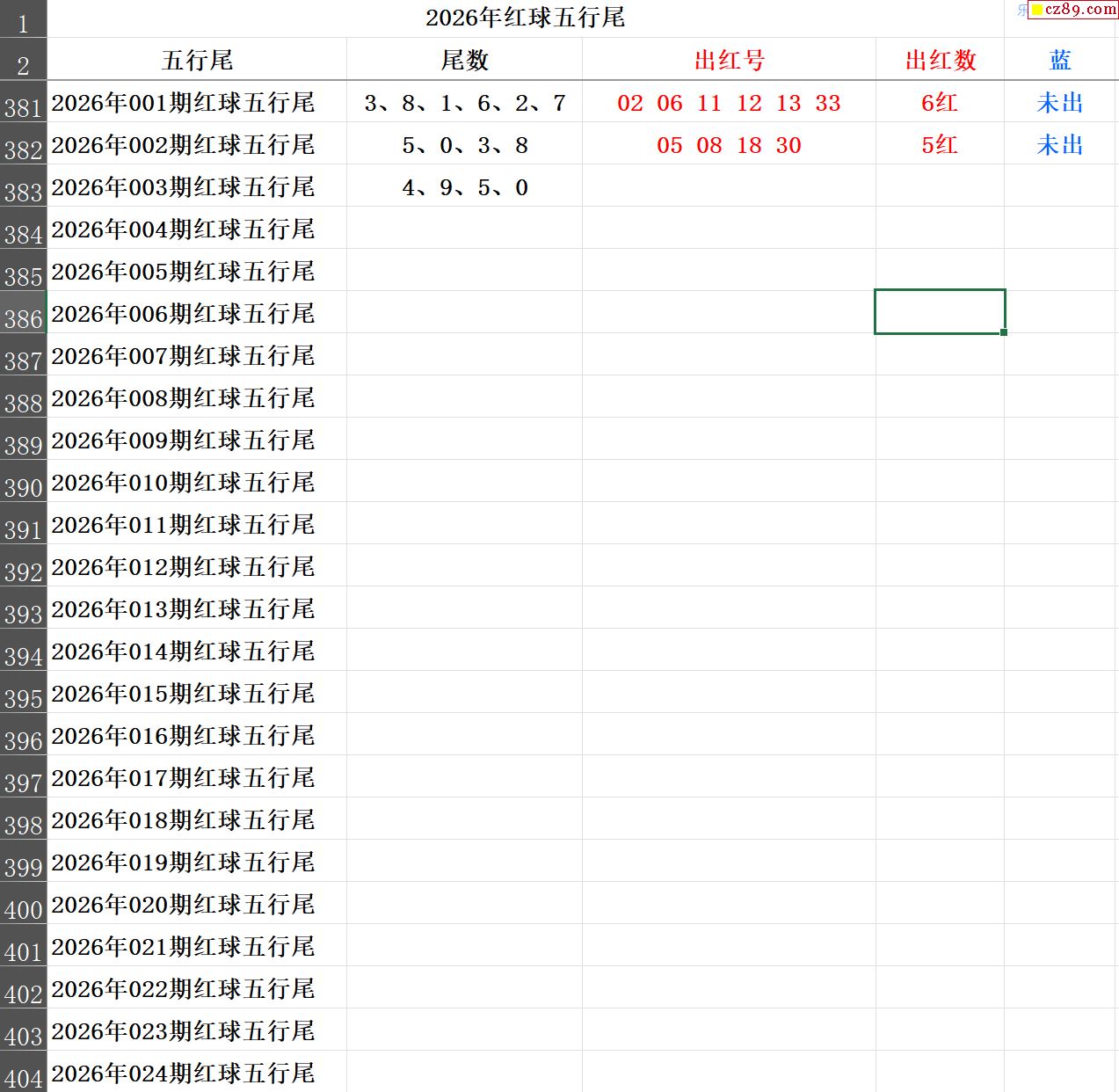Select the 5红 result cell
The image size is (1119, 1092).
click(940, 145)
